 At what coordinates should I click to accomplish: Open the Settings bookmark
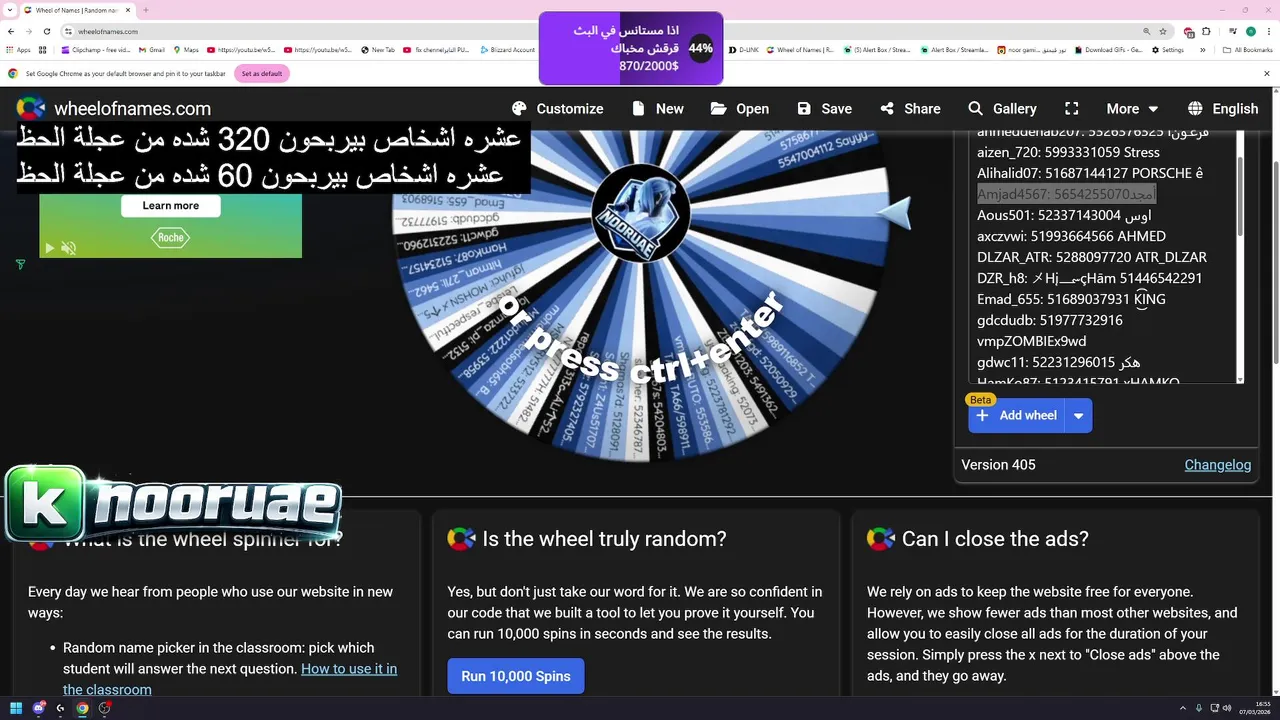pos(1168,50)
